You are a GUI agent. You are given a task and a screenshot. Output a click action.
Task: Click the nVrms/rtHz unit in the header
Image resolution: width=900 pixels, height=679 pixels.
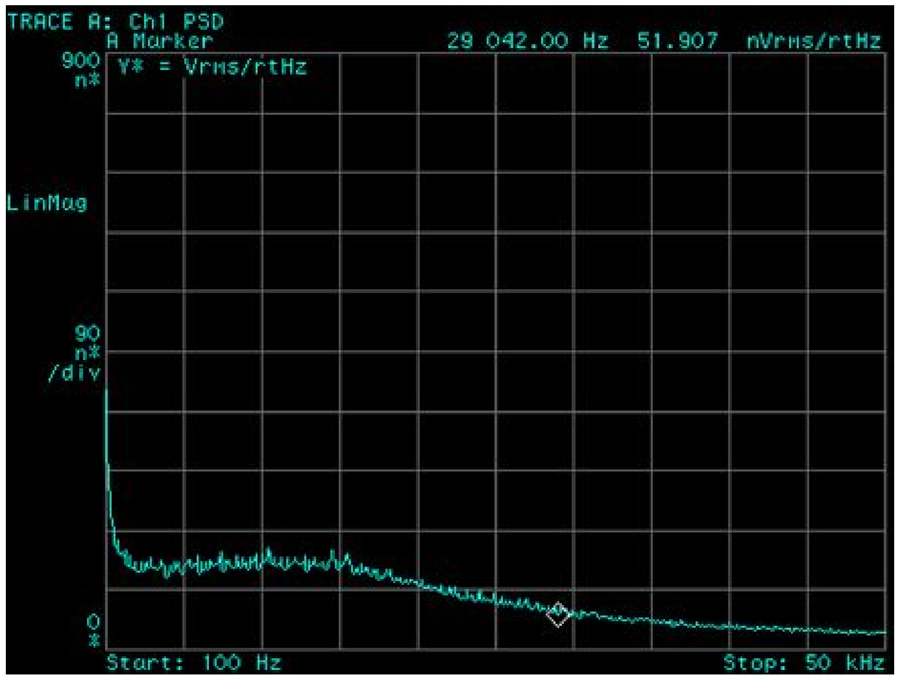click(813, 41)
